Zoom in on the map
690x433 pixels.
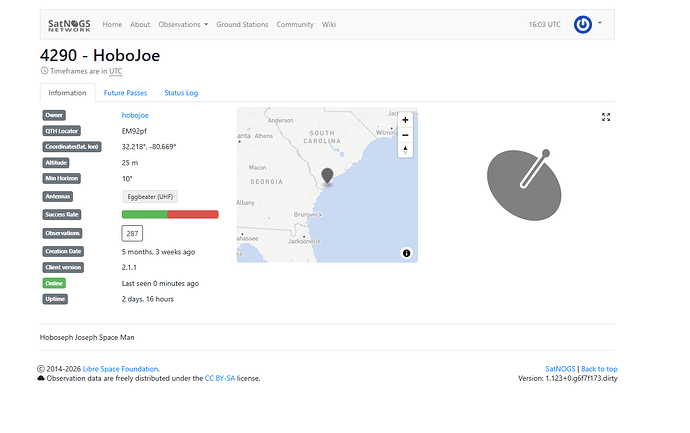coord(405,120)
